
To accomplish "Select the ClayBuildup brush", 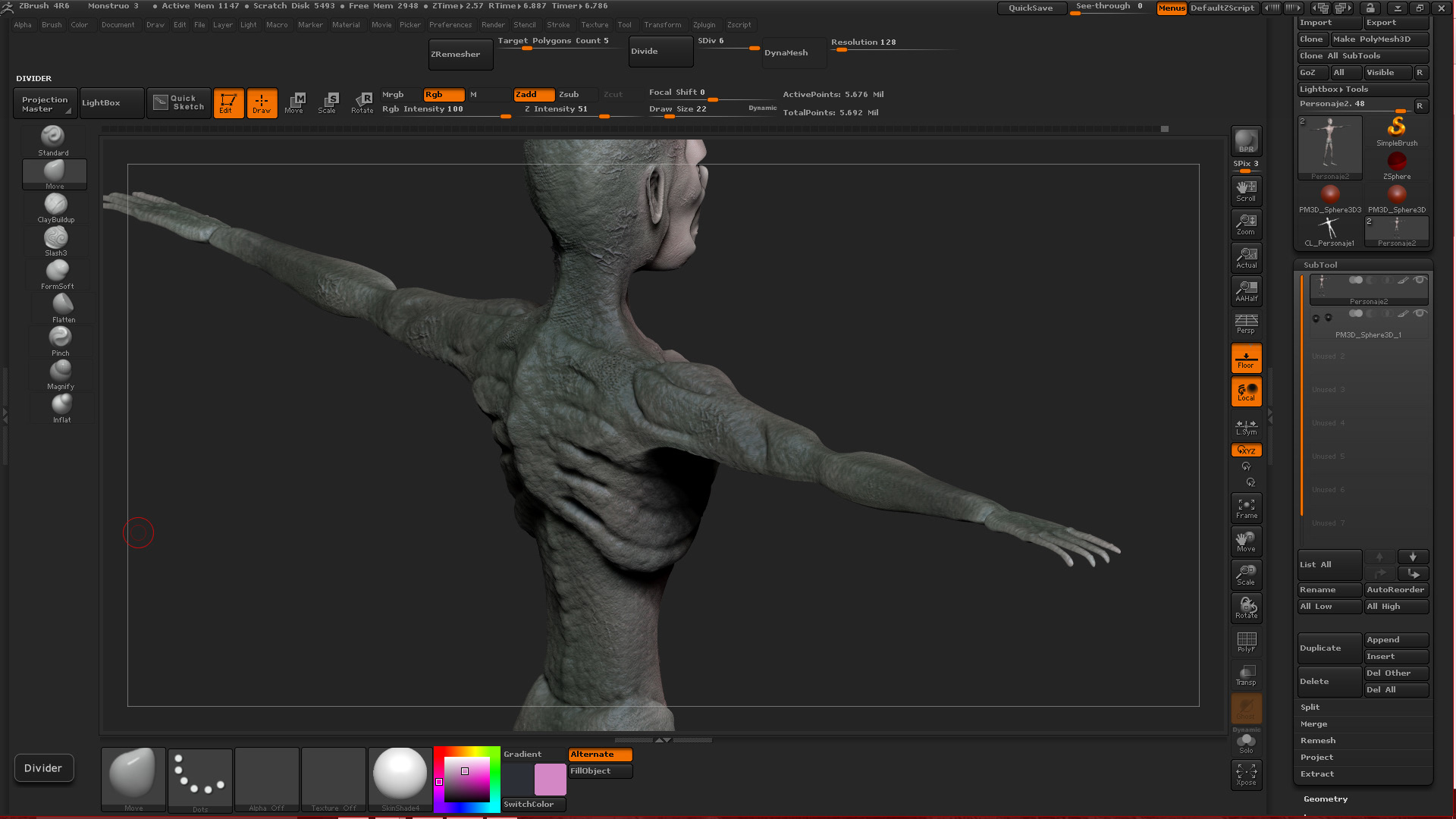I will click(55, 208).
